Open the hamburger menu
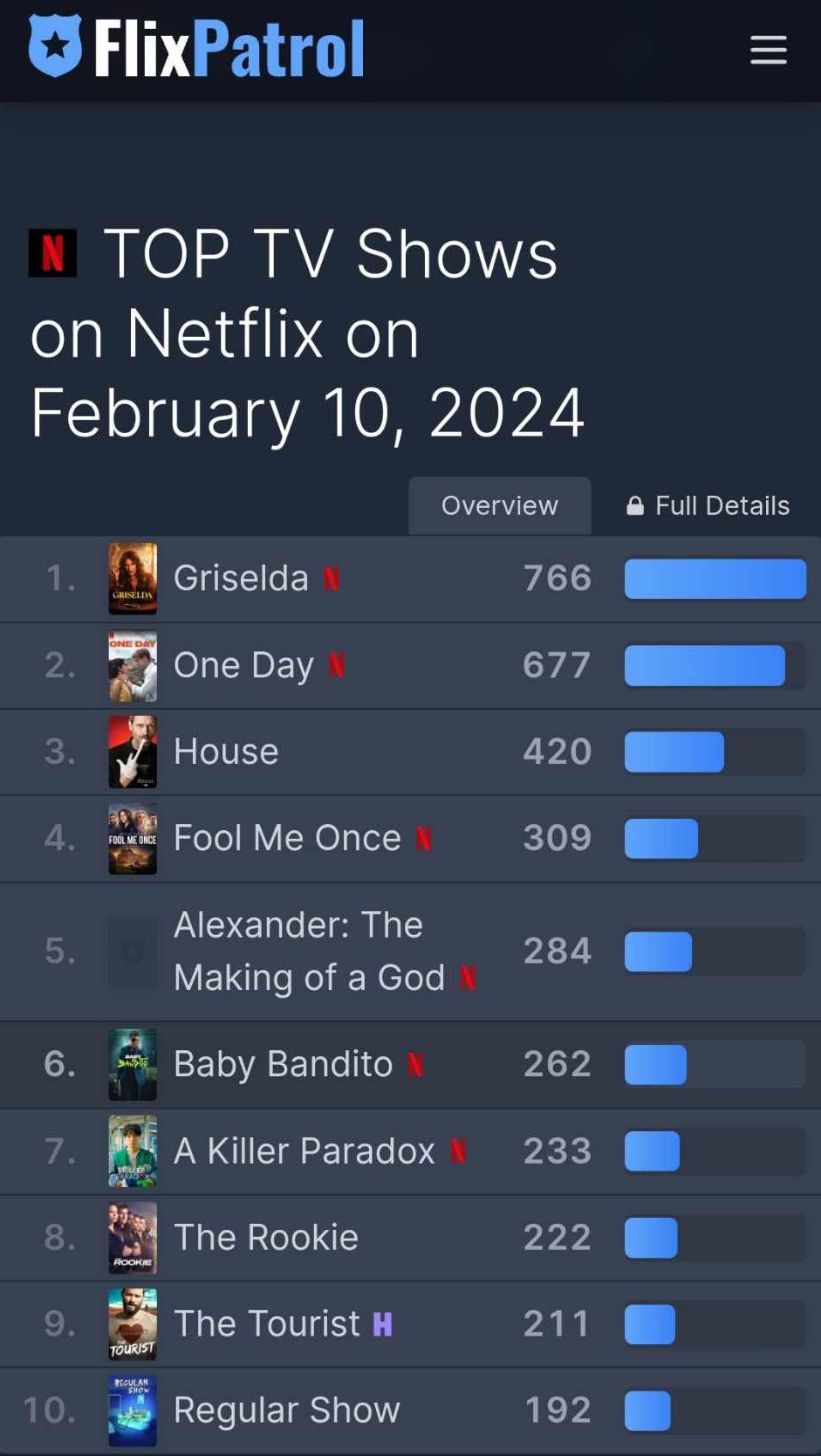 coord(768,50)
